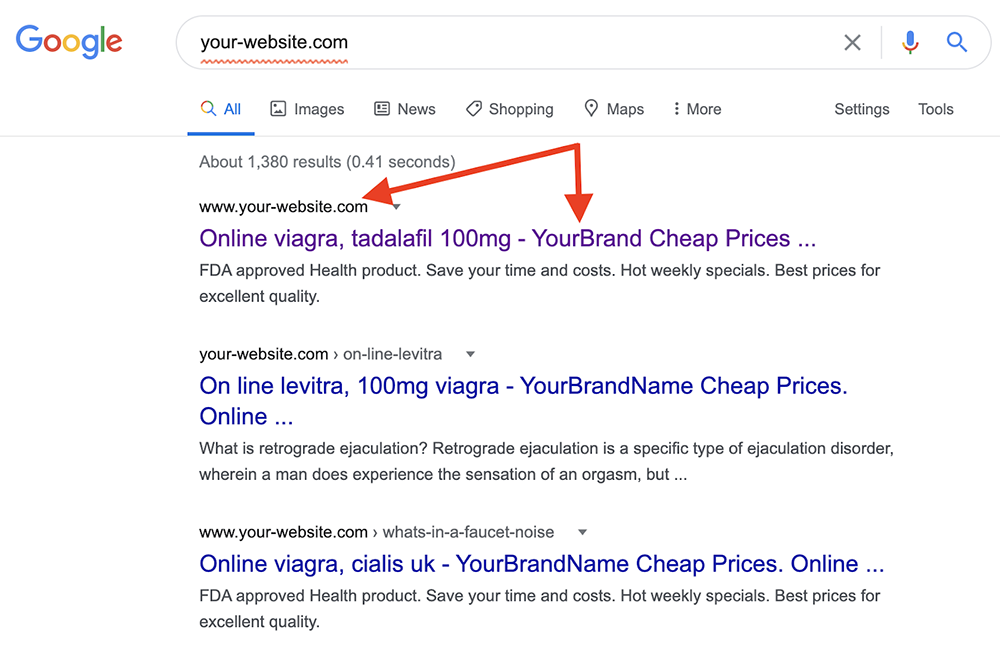Click the Google logo

[x=69, y=42]
